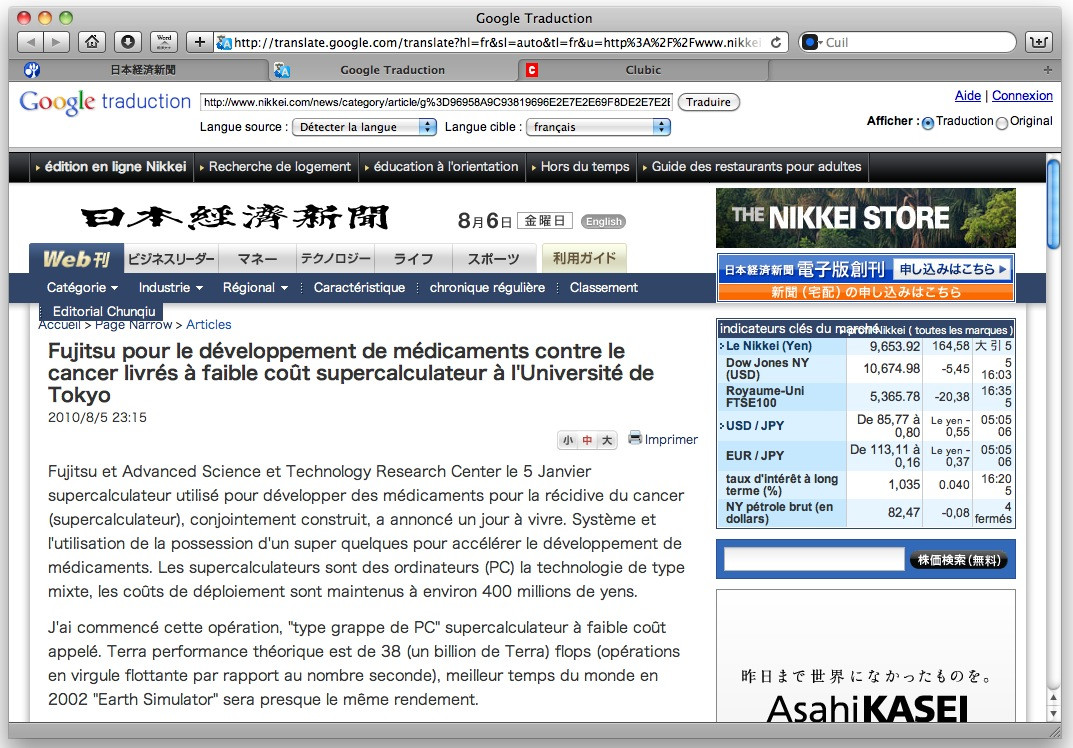Screen dimensions: 1073x748
Task: Open the テクノロジー section tab
Action: [335, 259]
